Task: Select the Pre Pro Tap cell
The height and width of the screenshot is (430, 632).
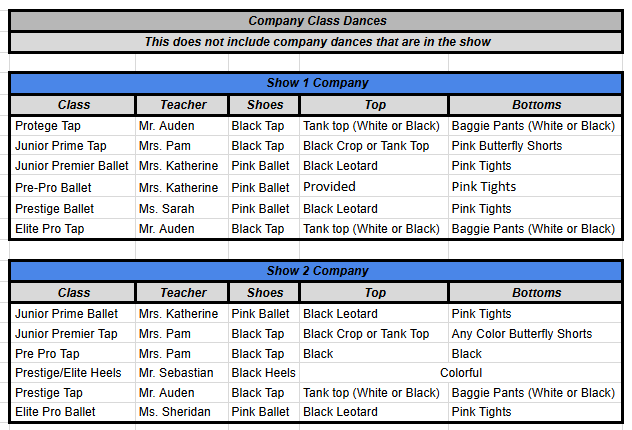Action: [73, 354]
